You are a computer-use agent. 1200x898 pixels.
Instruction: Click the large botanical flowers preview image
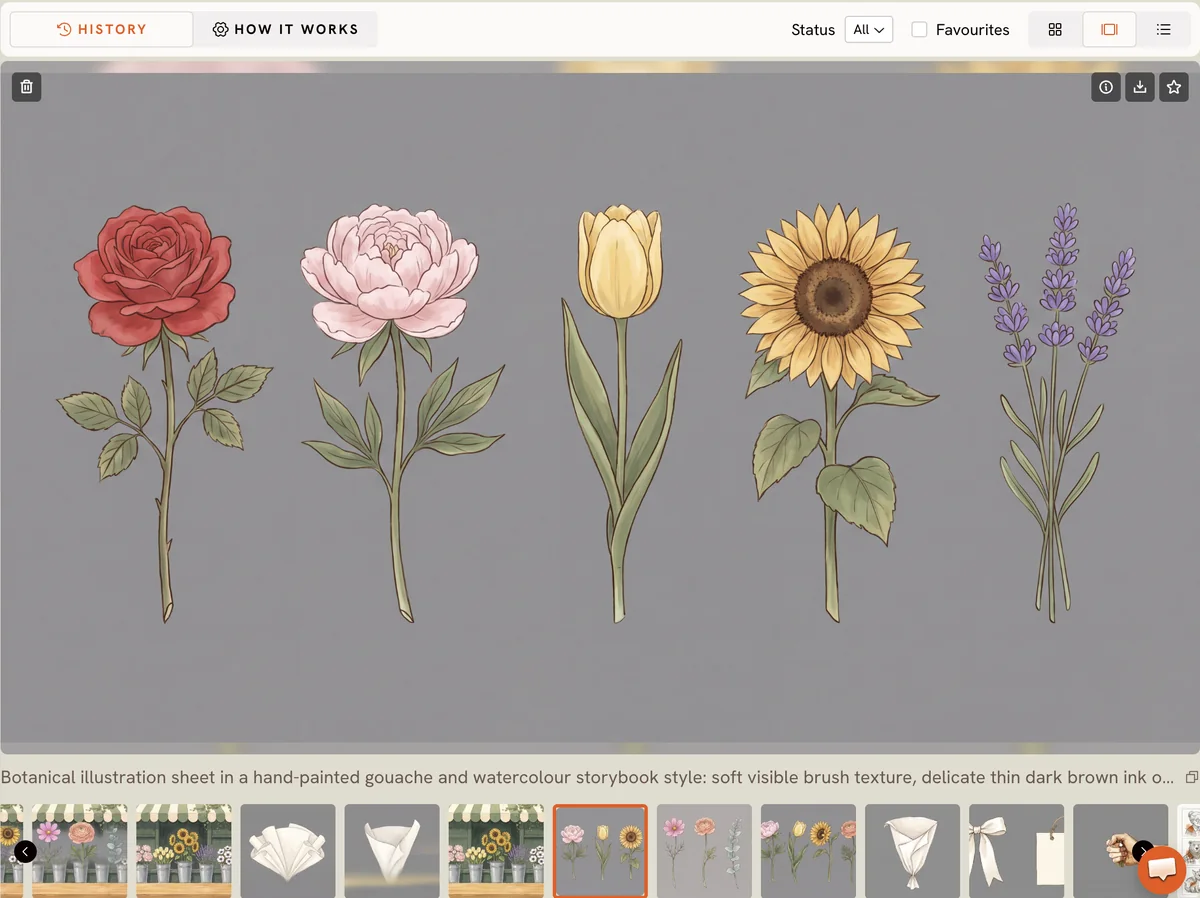click(x=600, y=408)
